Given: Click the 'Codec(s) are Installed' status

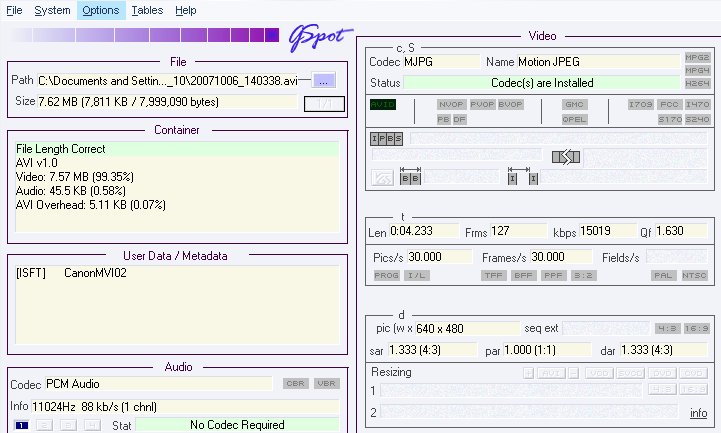Looking at the screenshot, I should coord(542,83).
